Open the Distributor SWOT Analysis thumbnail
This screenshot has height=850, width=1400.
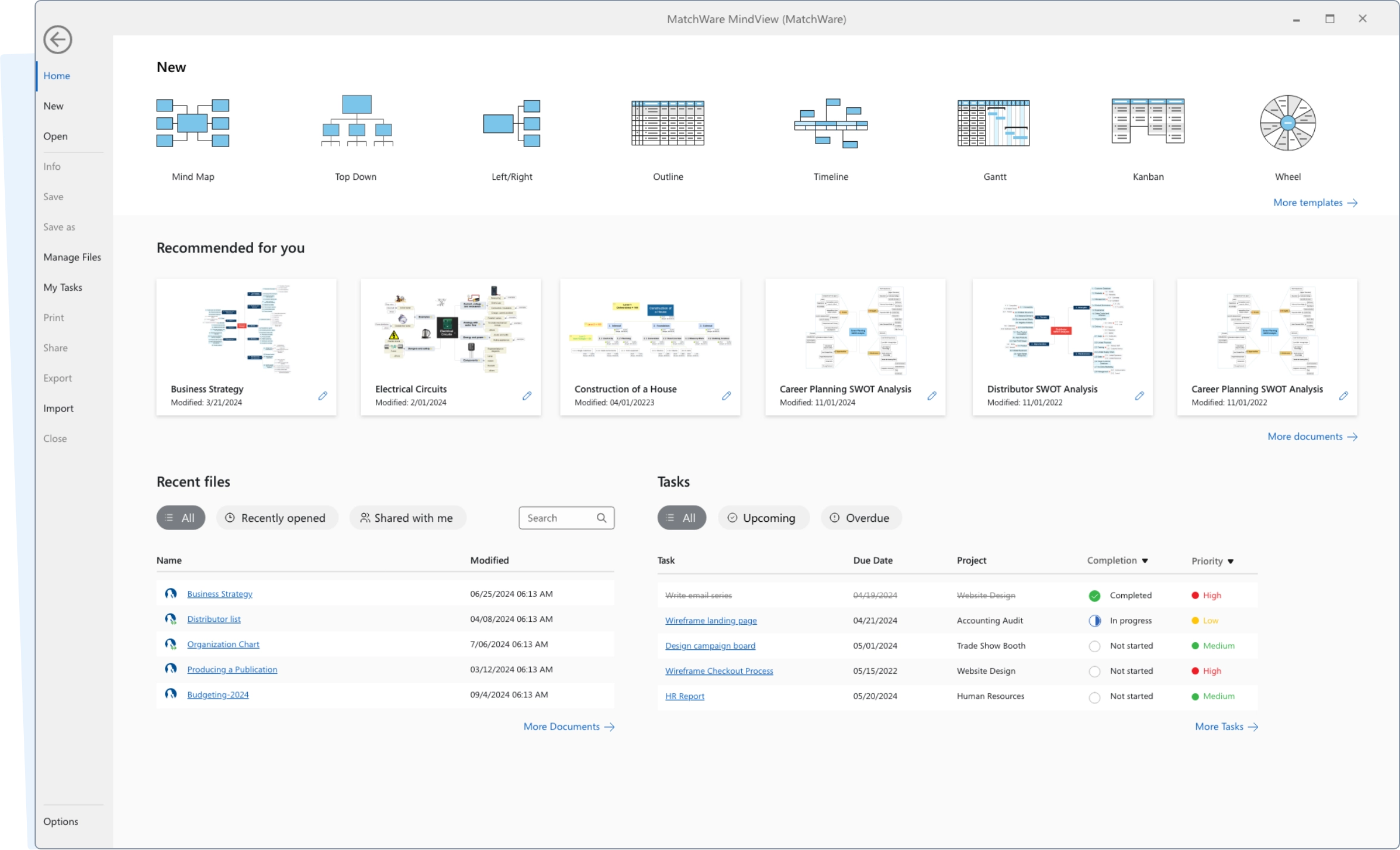[x=1062, y=330]
